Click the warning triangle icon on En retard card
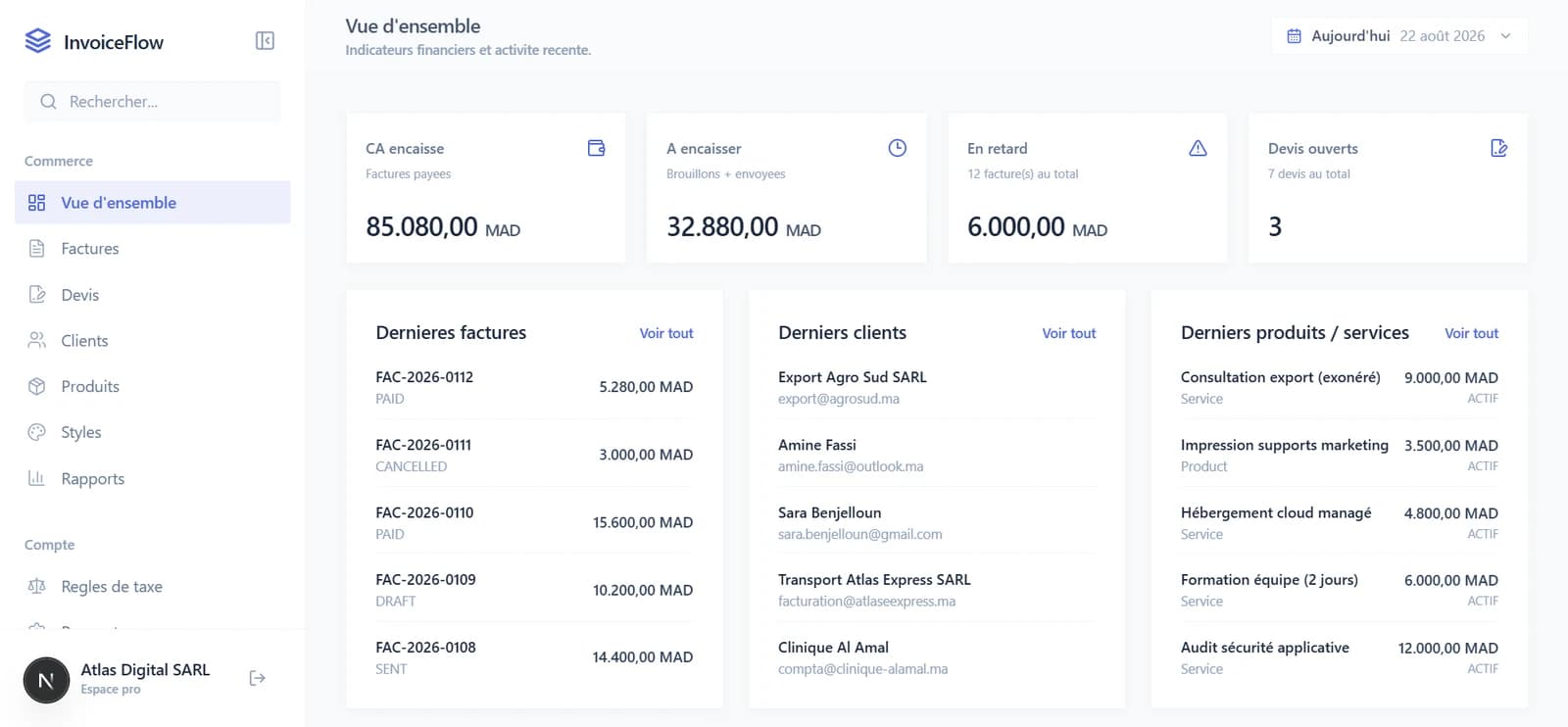The width and height of the screenshot is (1568, 727). click(x=1198, y=148)
